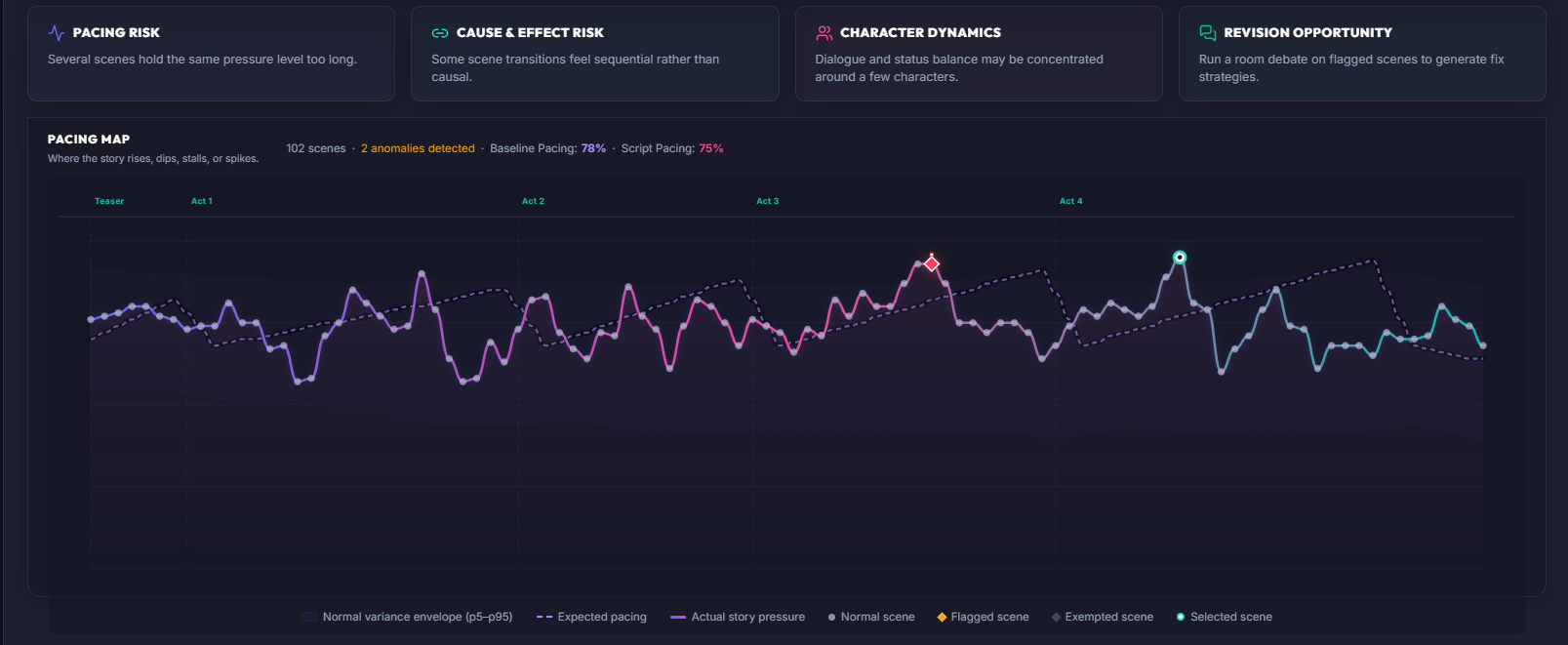The width and height of the screenshot is (1568, 645).
Task: Select the Act 1 label
Action: click(x=201, y=201)
